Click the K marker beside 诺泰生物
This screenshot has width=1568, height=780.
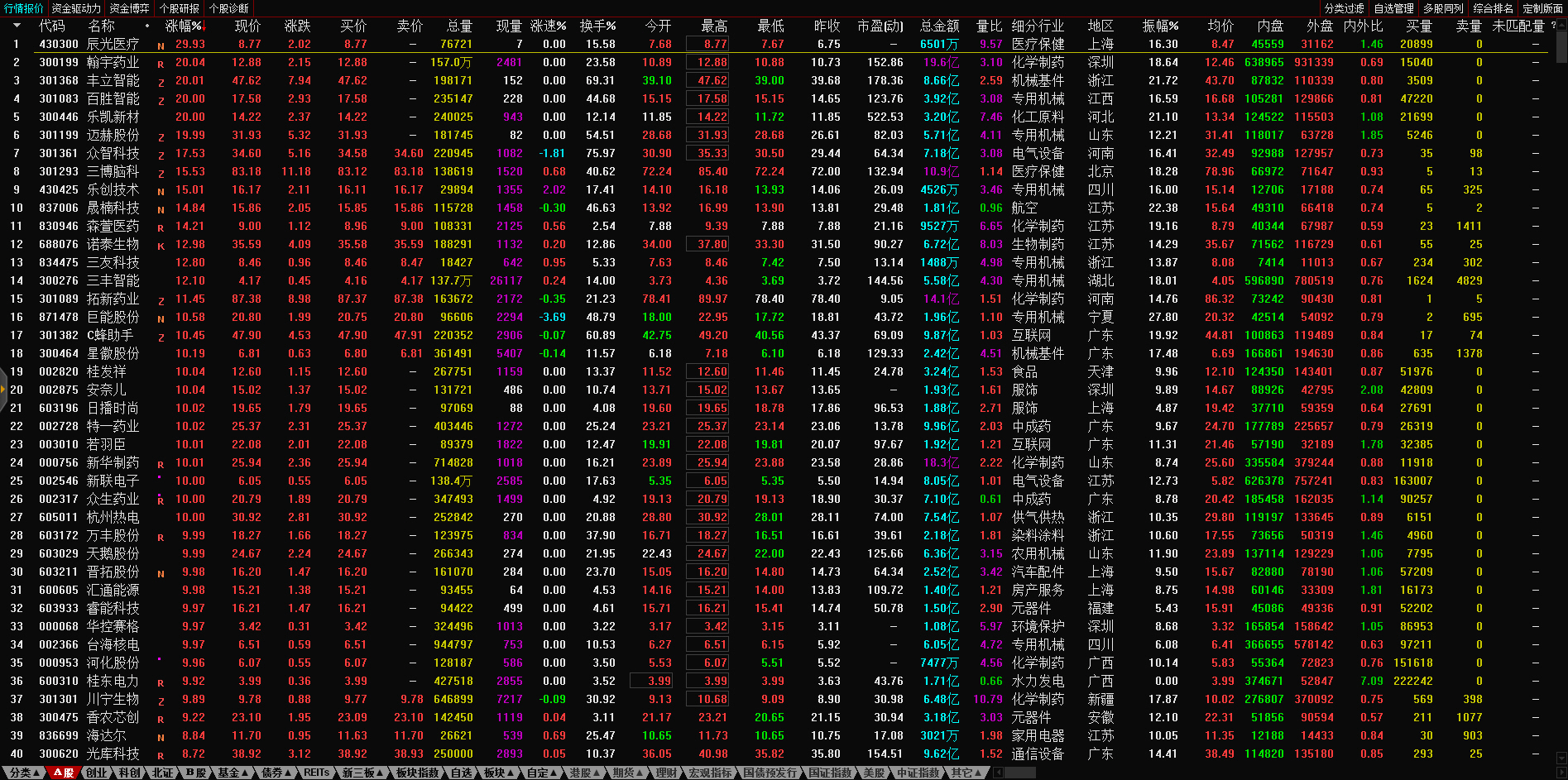[x=161, y=245]
